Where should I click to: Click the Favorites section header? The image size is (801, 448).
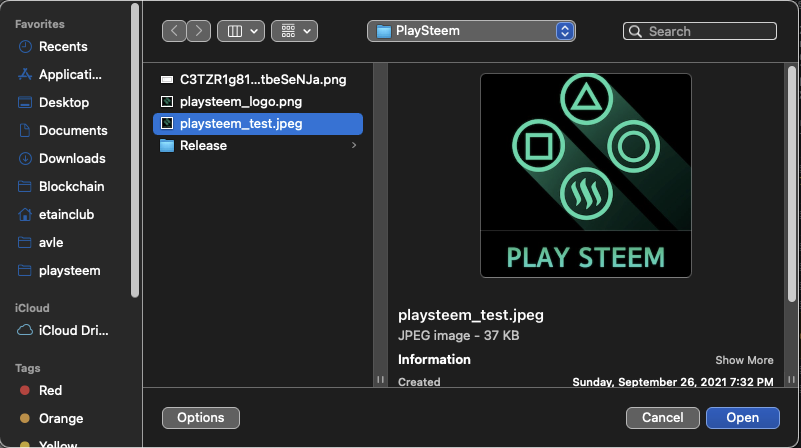[40, 24]
